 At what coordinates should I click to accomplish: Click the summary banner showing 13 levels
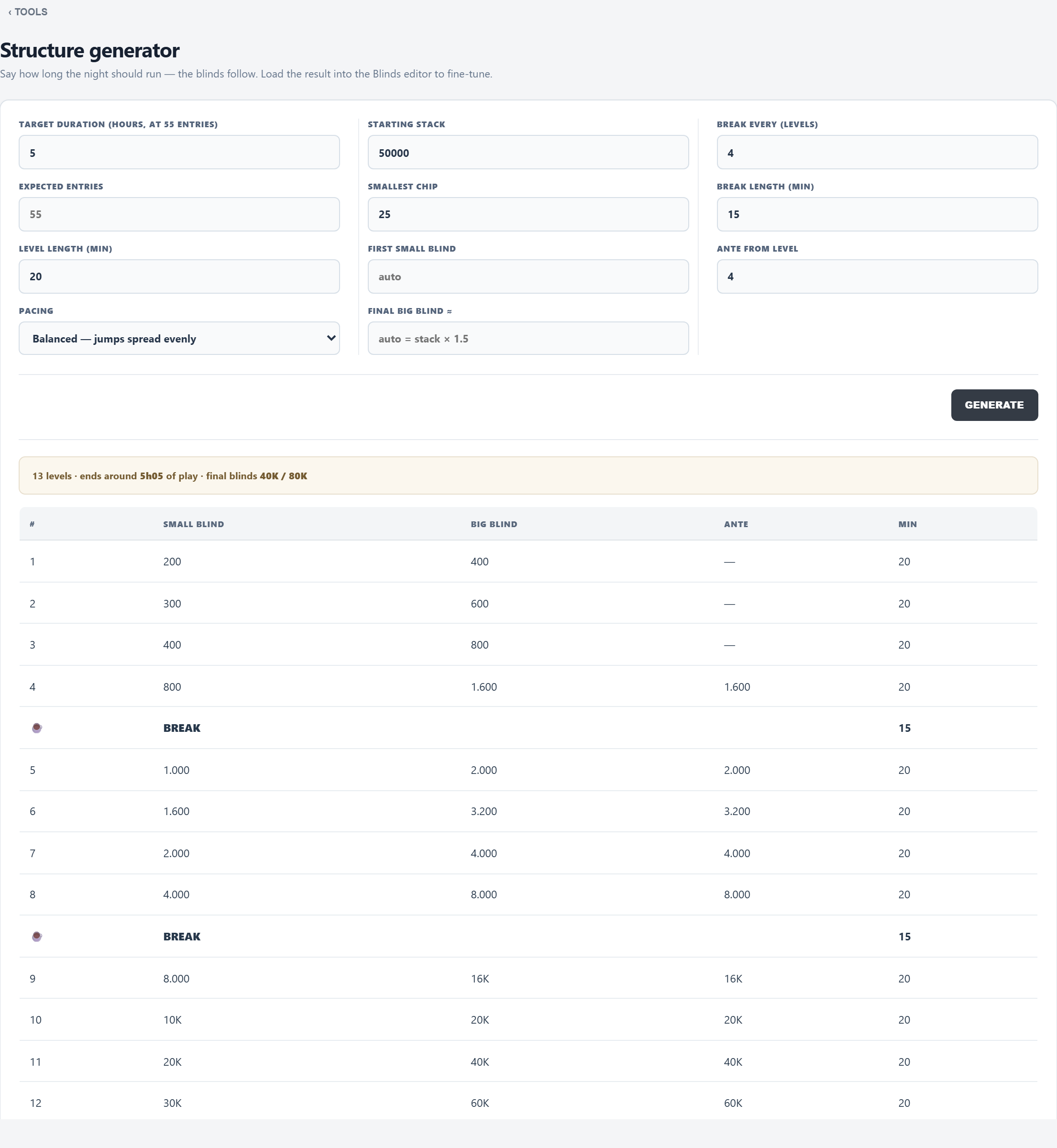pyautogui.click(x=528, y=476)
